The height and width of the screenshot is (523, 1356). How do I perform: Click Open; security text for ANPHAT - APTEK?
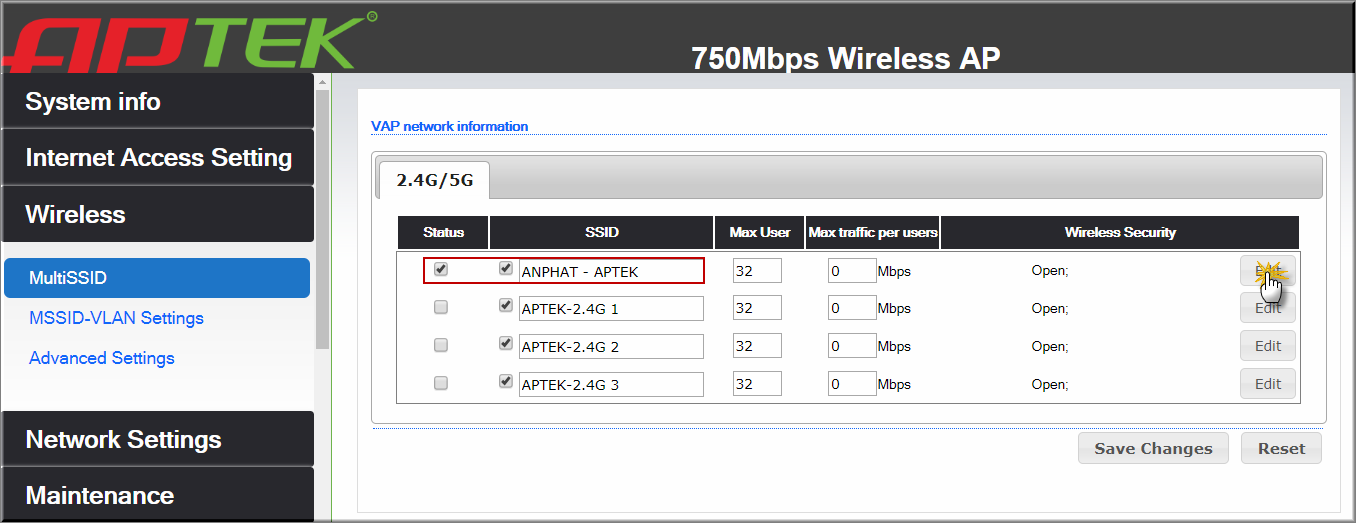pyautogui.click(x=1050, y=270)
